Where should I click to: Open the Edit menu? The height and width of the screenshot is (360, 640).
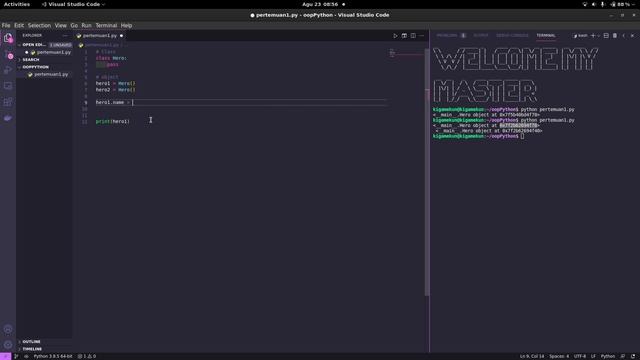(x=19, y=25)
